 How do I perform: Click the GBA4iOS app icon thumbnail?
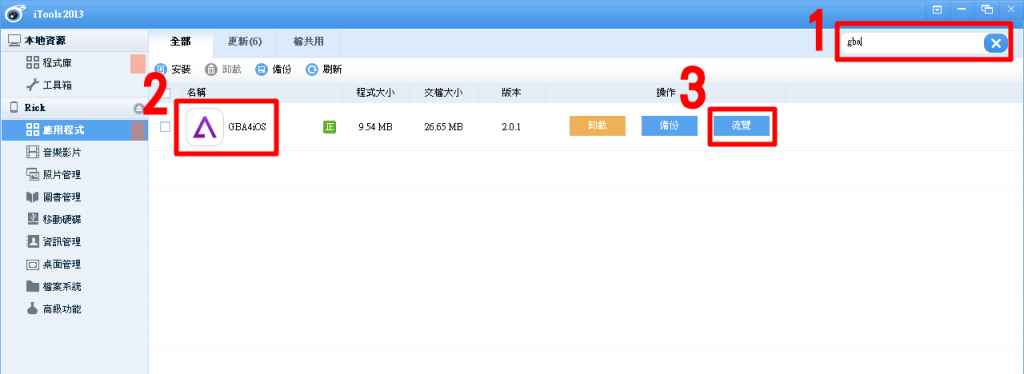(205, 127)
